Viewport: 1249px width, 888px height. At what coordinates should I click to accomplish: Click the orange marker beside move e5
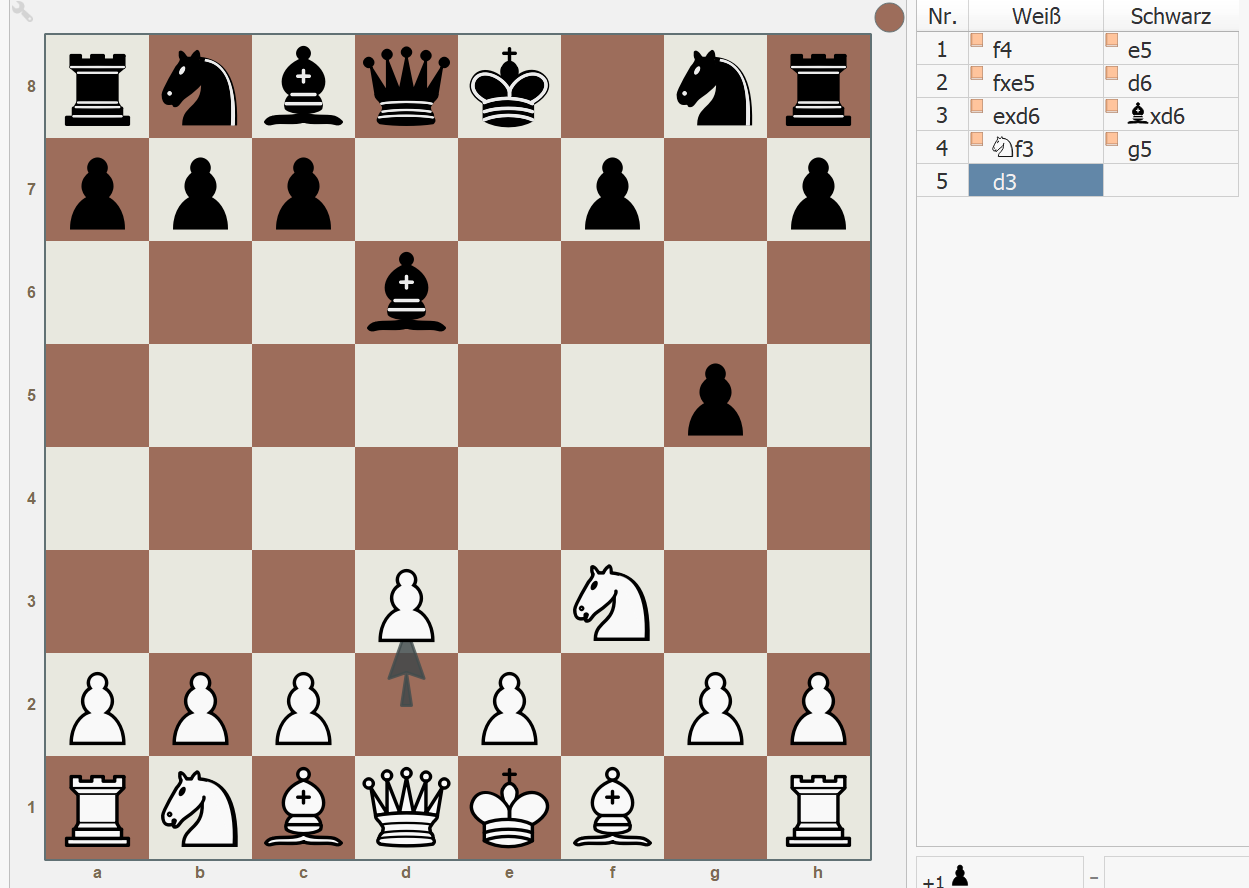point(1111,41)
